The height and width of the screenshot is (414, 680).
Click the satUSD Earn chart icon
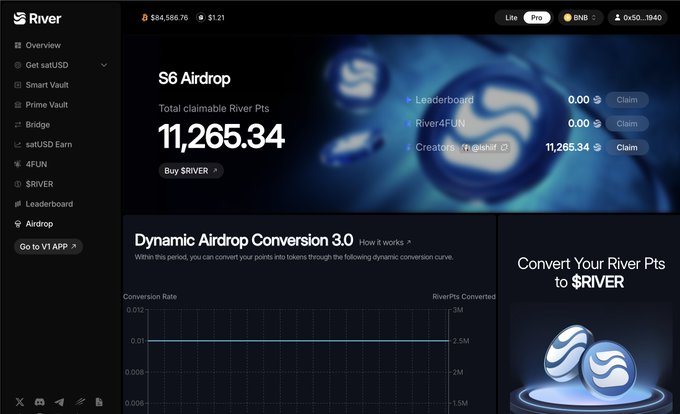coord(18,144)
